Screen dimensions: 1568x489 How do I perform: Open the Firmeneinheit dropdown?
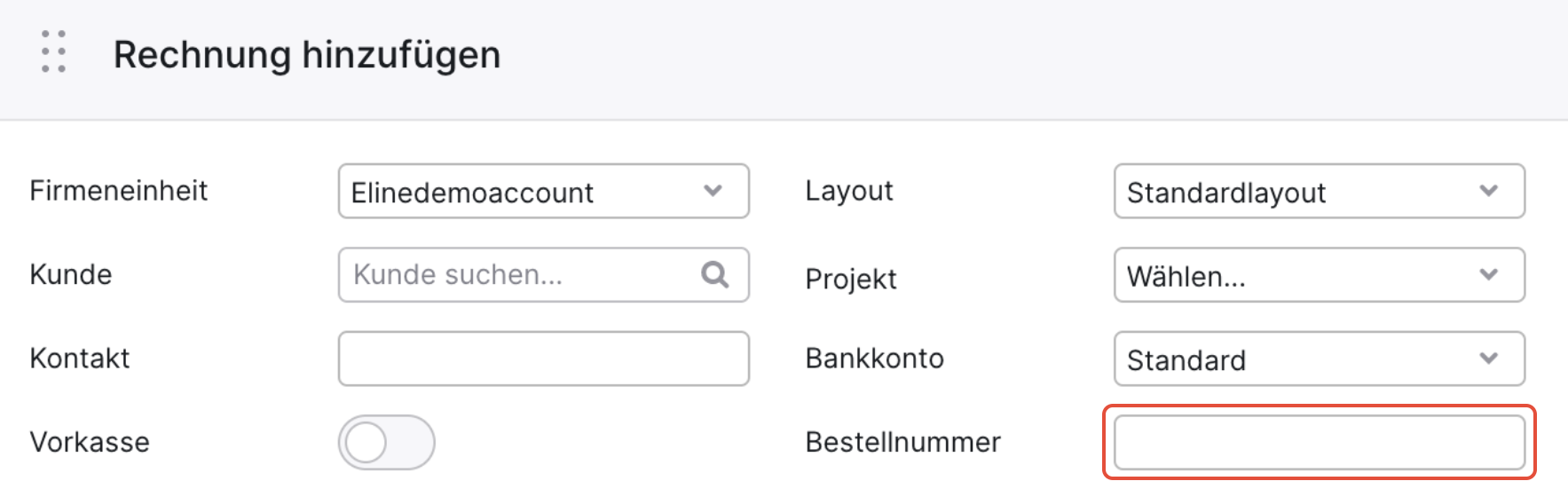coord(543,191)
